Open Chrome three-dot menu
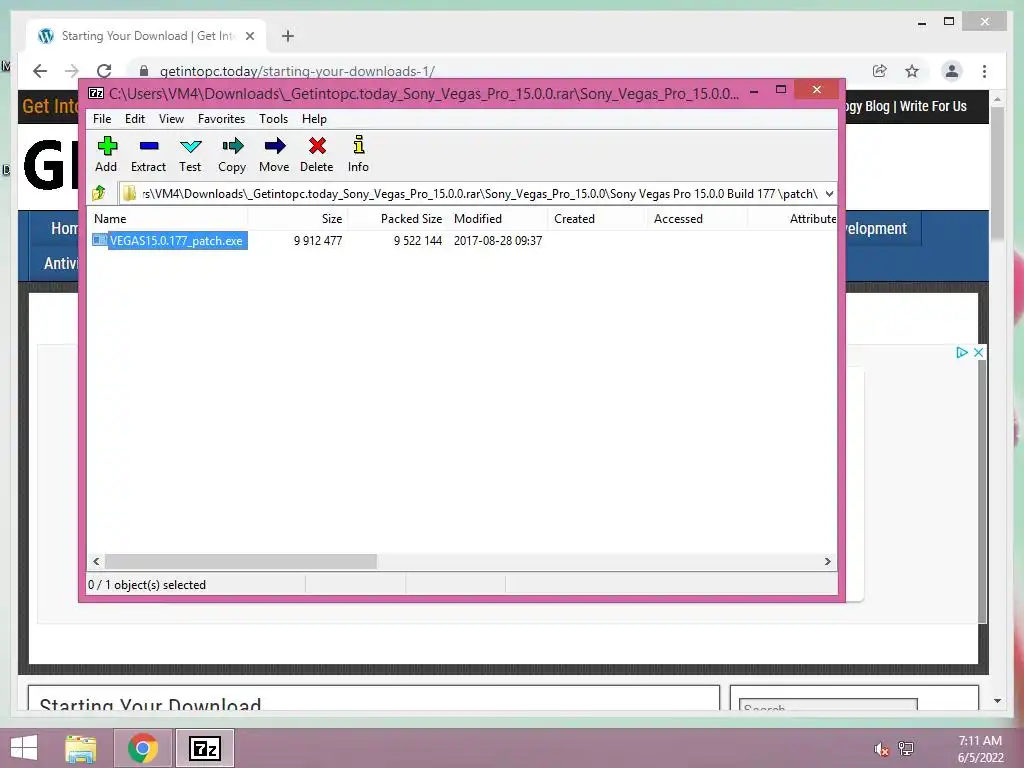The height and width of the screenshot is (768, 1024). [984, 71]
